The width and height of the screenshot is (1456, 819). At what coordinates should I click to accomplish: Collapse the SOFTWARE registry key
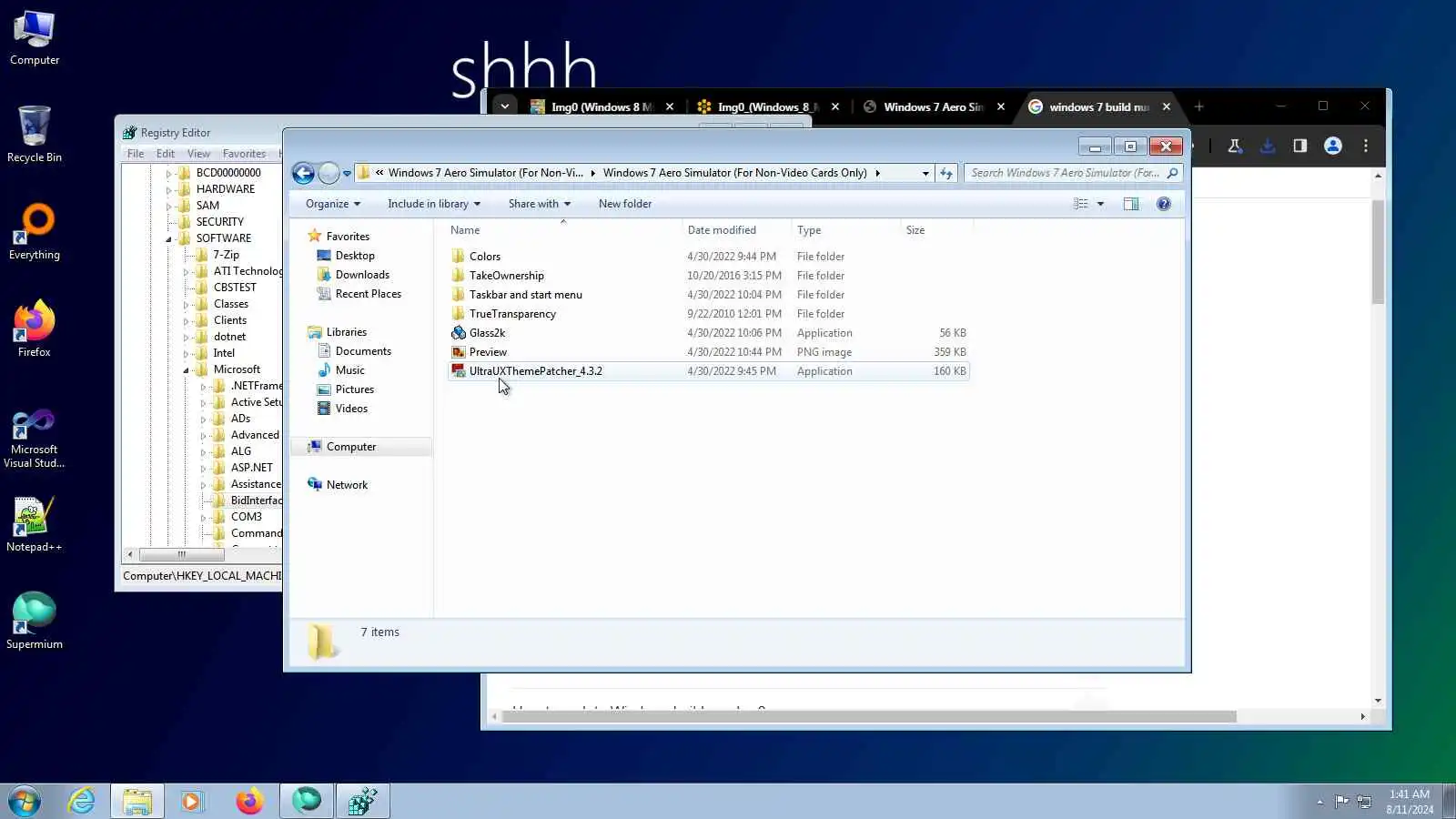pos(168,238)
